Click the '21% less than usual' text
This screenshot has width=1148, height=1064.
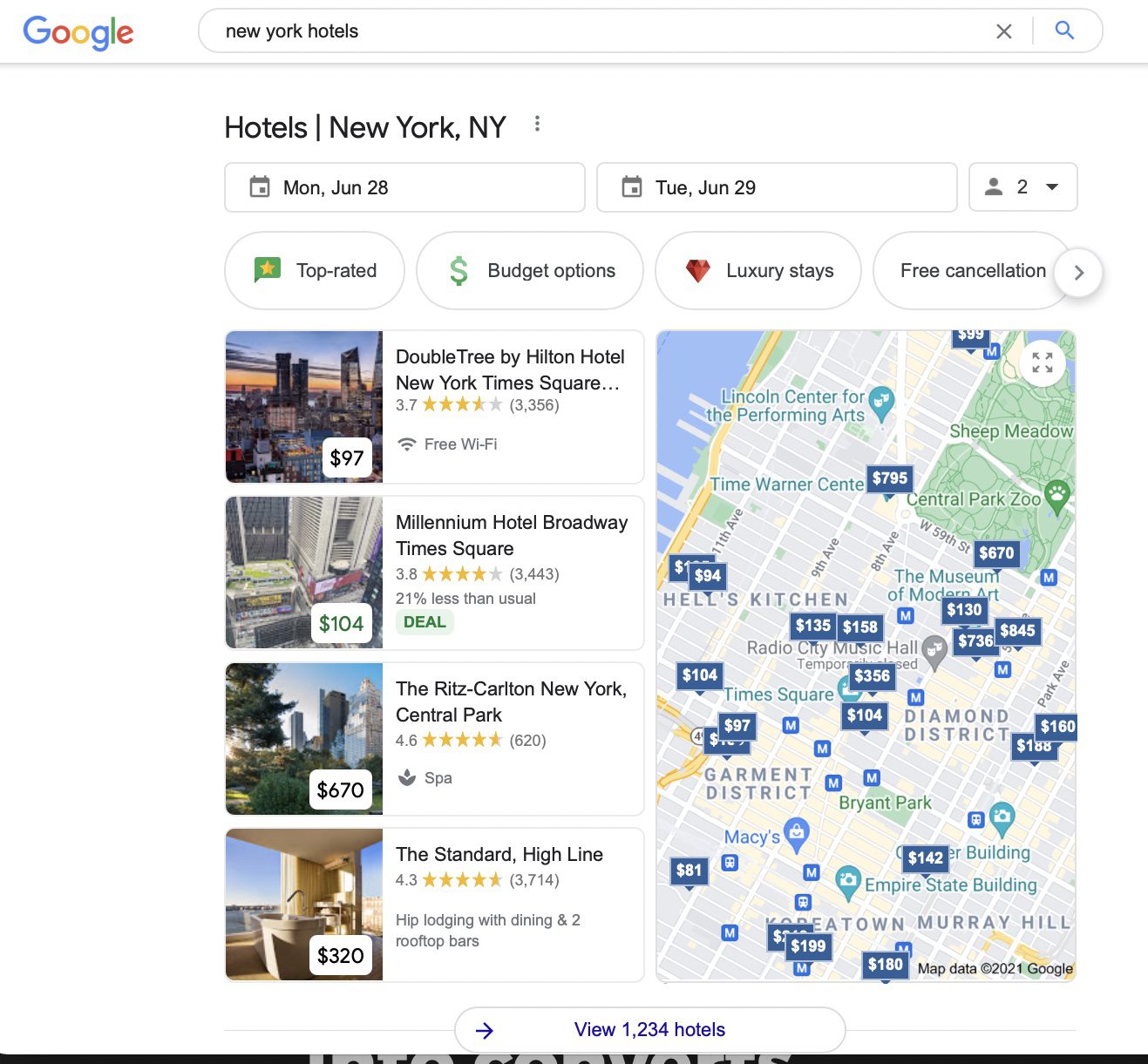click(x=465, y=599)
